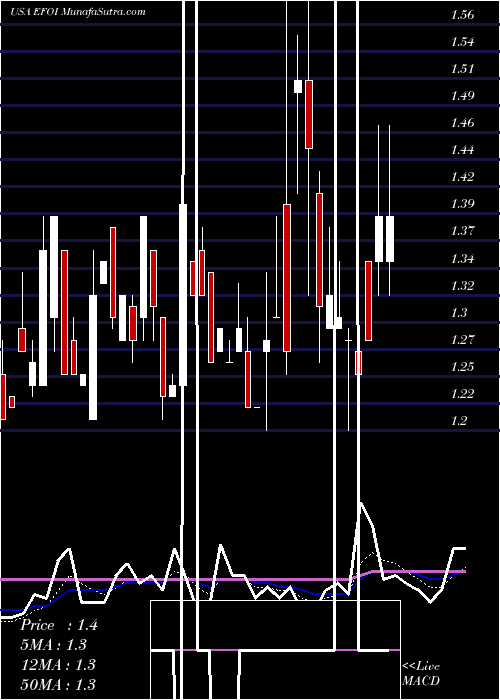
Task: Click the 1.42 price axis label
Action: 462,177
